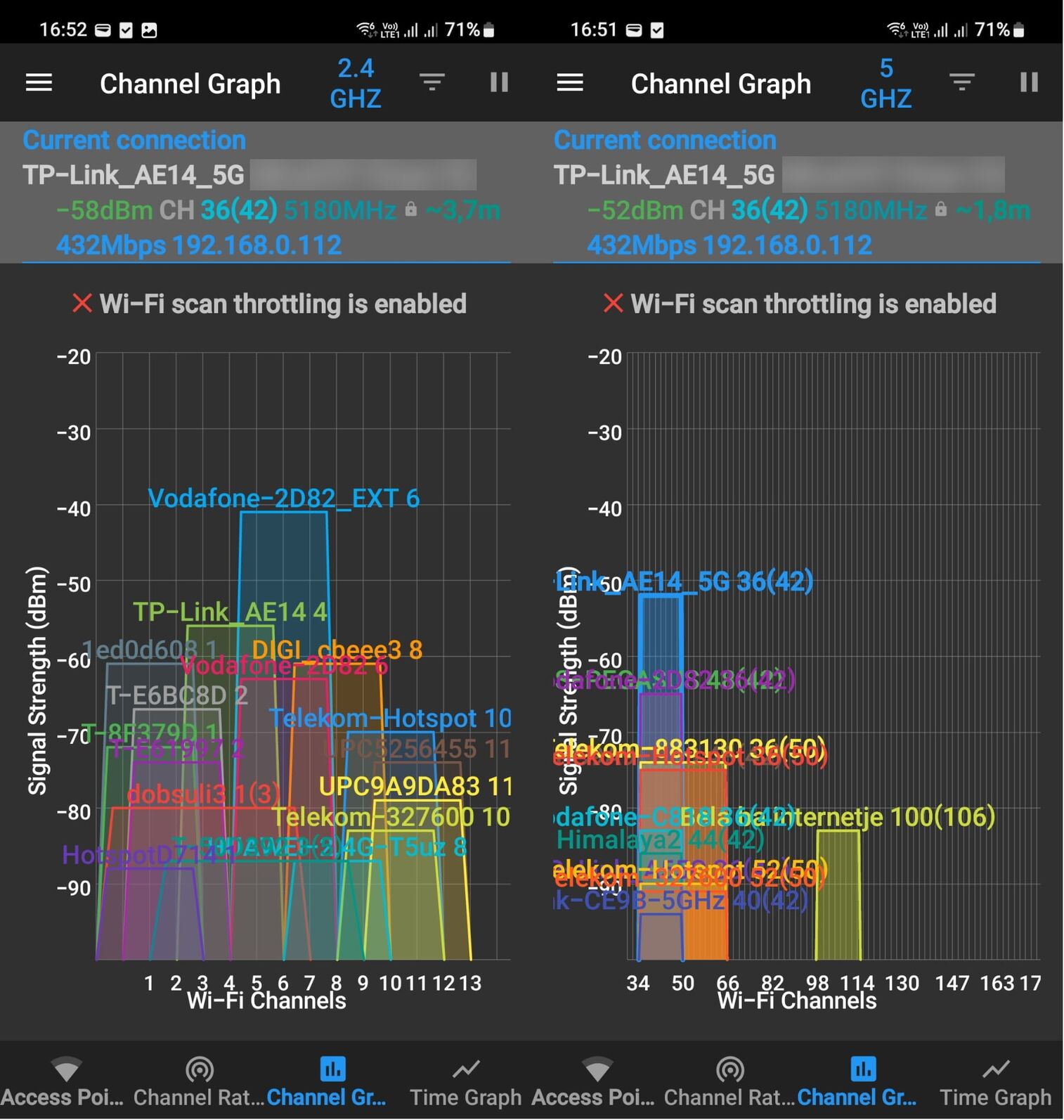Image resolution: width=1064 pixels, height=1120 pixels.
Task: Open Time Graph tab on the left screen
Action: pos(465,1081)
